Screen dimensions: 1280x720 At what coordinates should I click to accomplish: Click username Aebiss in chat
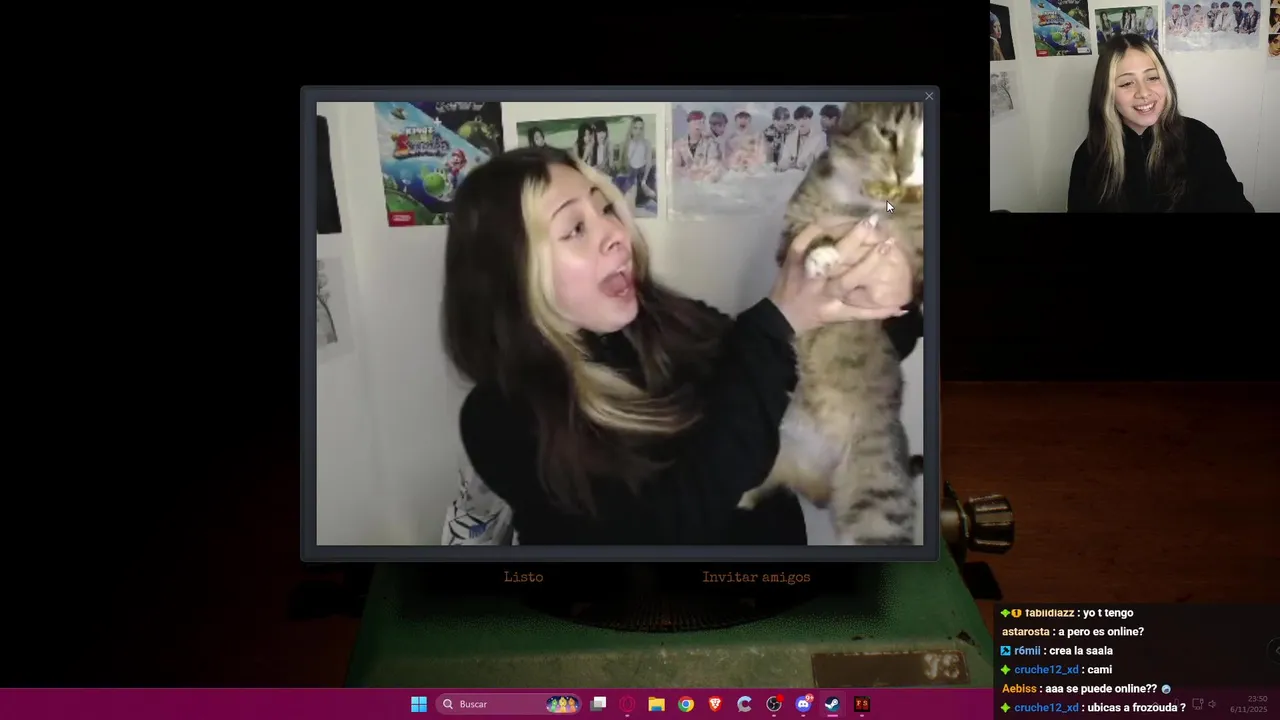(x=1019, y=689)
